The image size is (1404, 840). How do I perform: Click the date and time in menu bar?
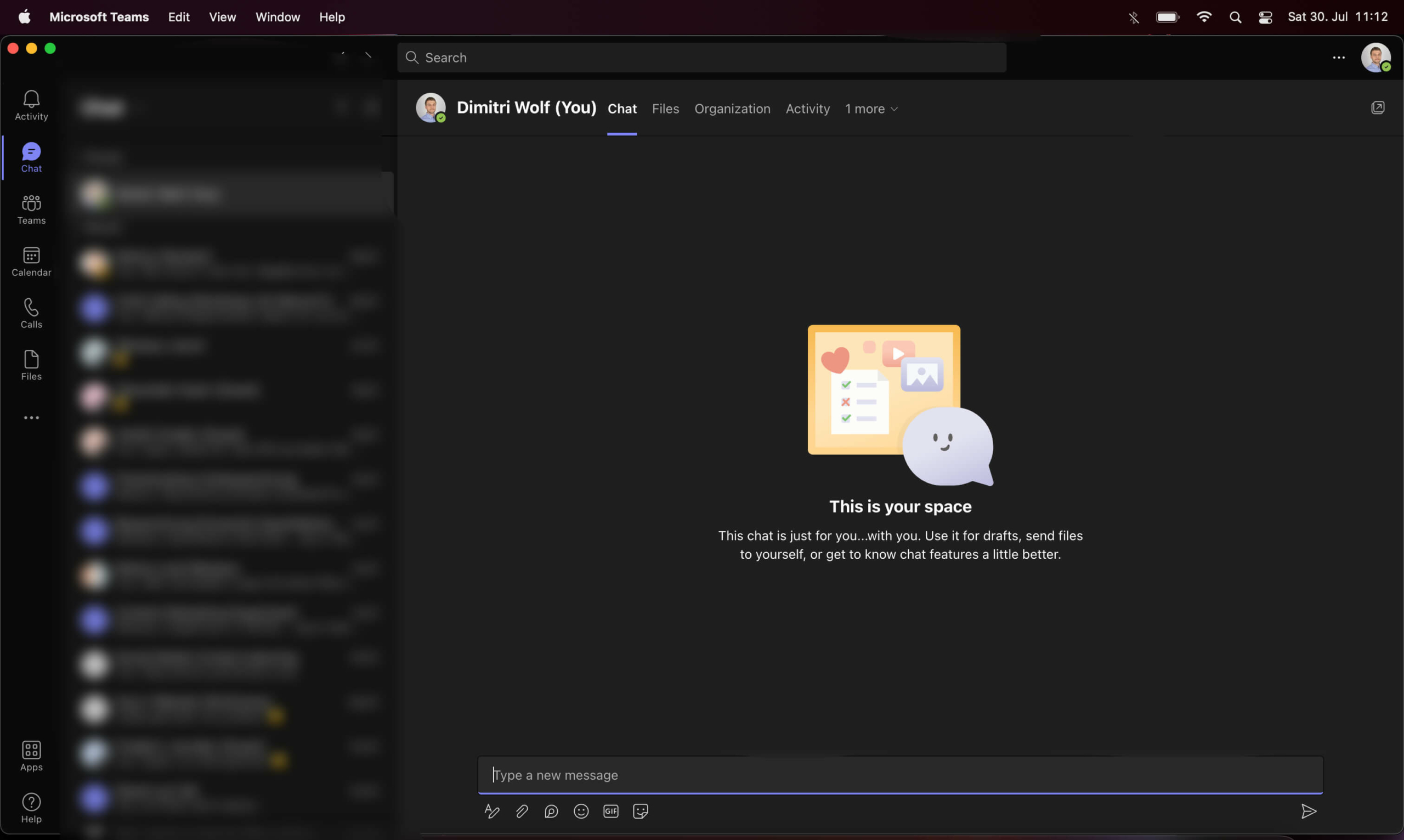(x=1337, y=17)
